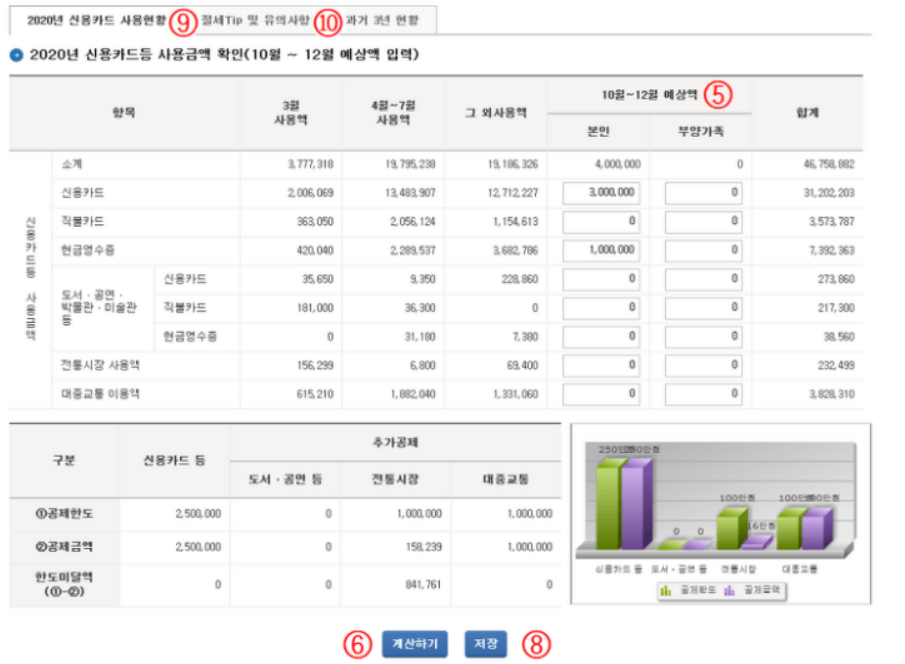Open the 2020년 신용카드 사용현황 tab
The image size is (905, 664).
(96, 20)
